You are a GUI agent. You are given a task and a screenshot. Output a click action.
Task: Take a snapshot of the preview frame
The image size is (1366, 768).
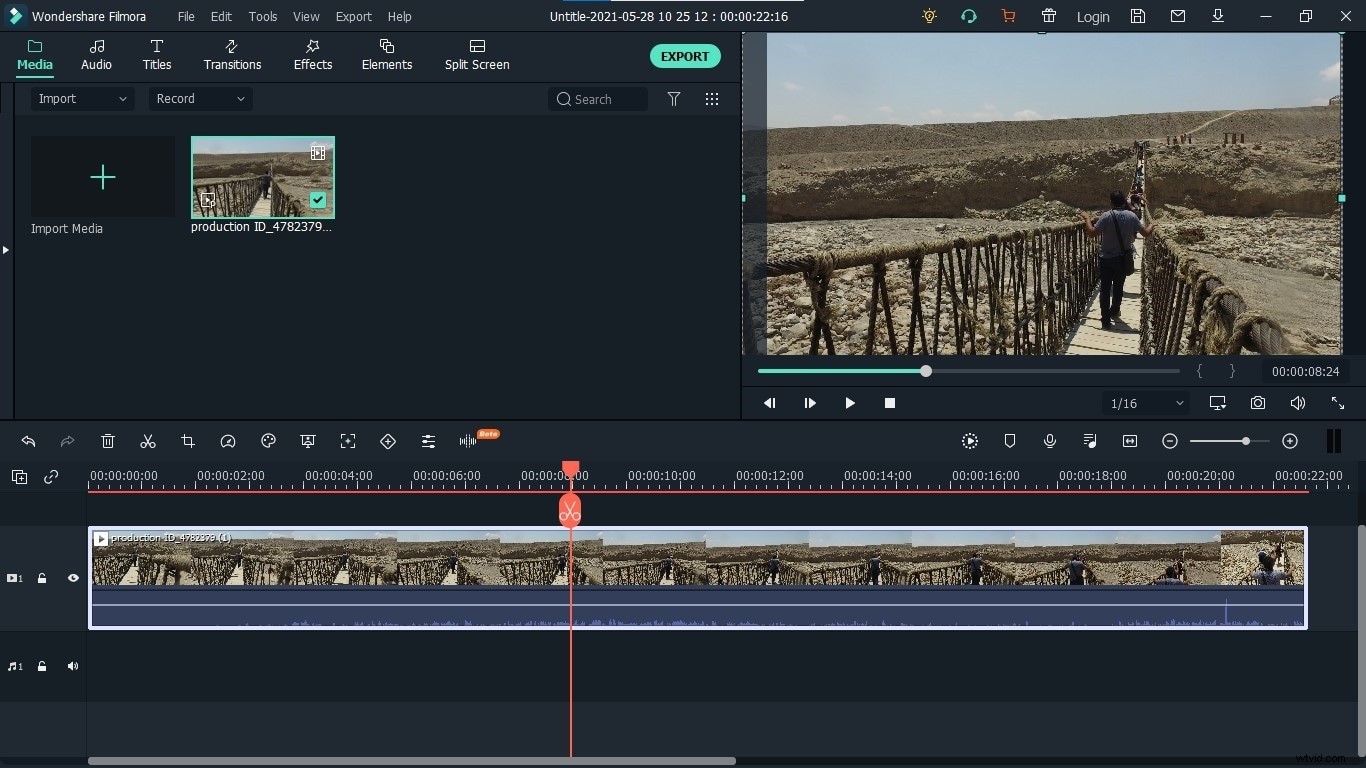(x=1258, y=403)
